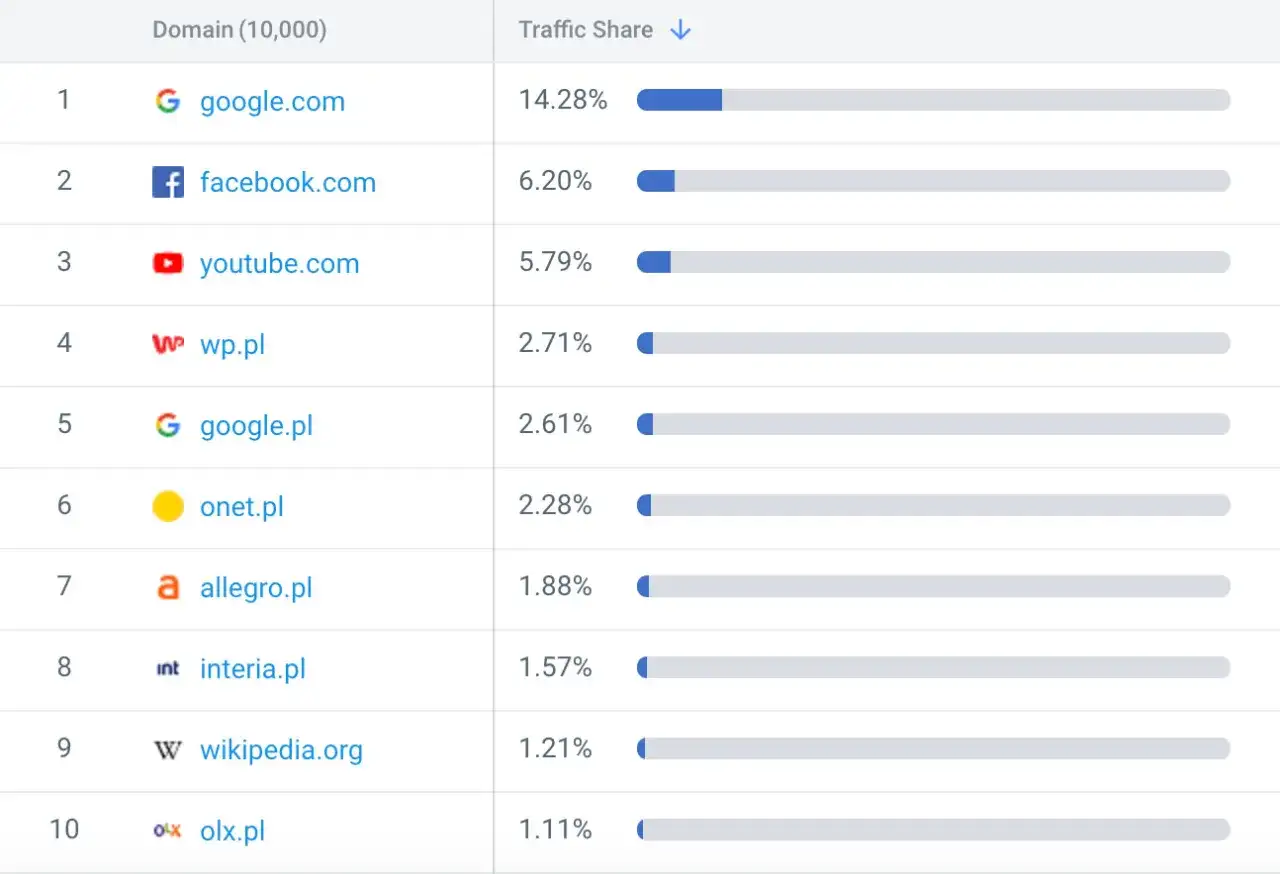Sort by the Traffic Share column header
This screenshot has width=1280, height=874.
click(585, 30)
